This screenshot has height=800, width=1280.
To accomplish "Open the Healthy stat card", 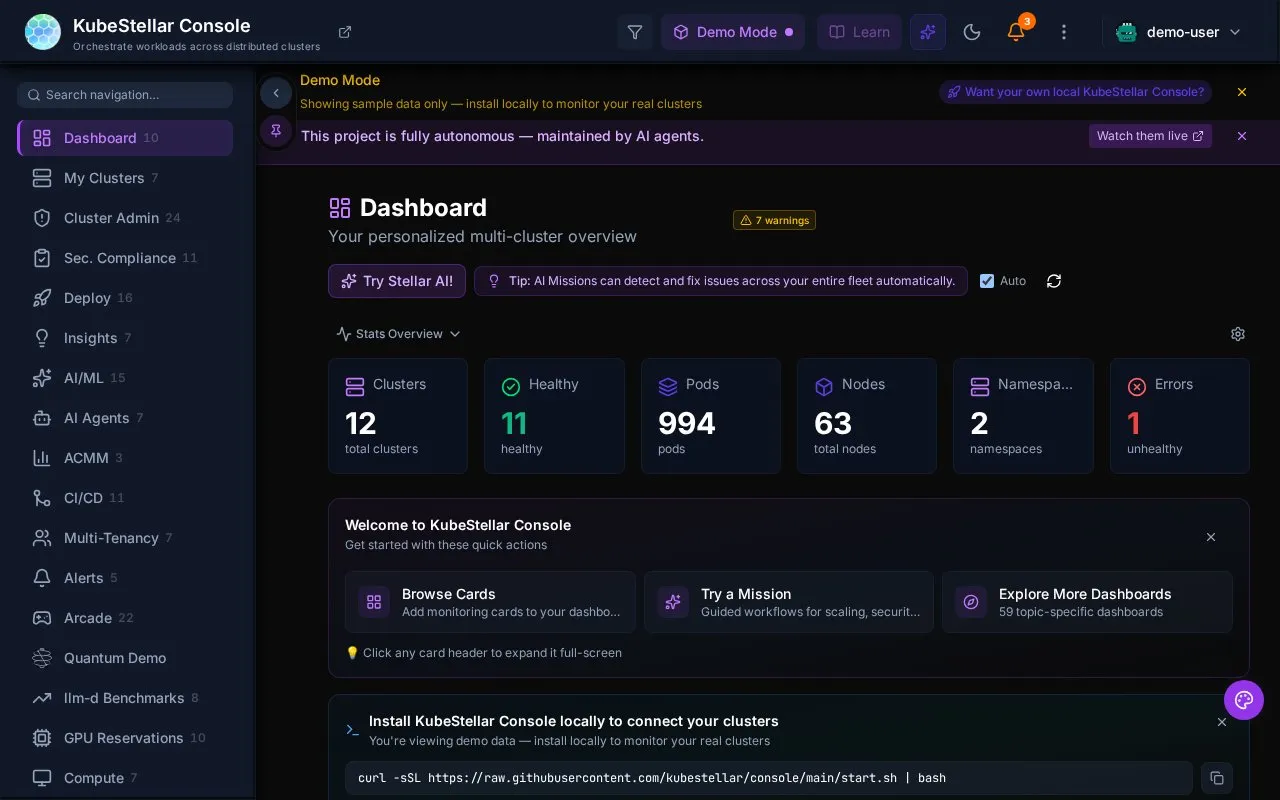I will click(554, 416).
